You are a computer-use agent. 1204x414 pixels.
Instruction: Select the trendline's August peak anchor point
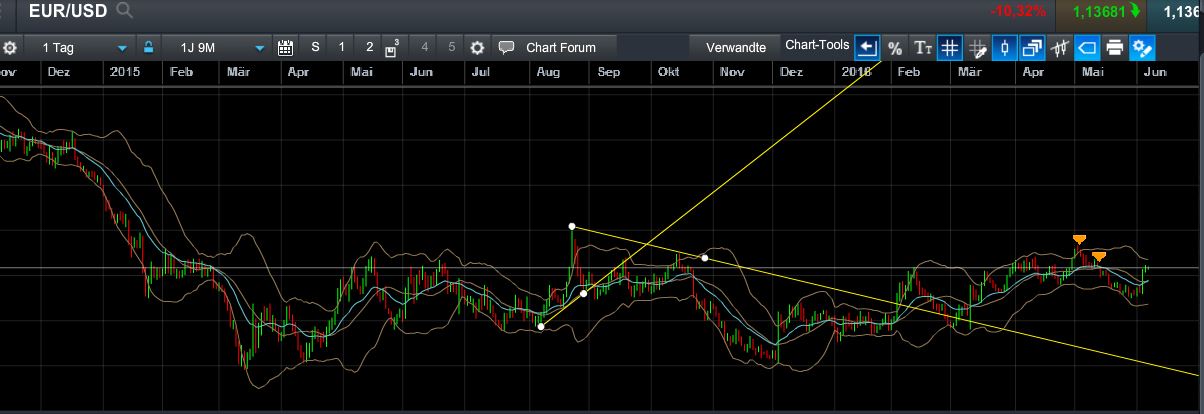[572, 226]
